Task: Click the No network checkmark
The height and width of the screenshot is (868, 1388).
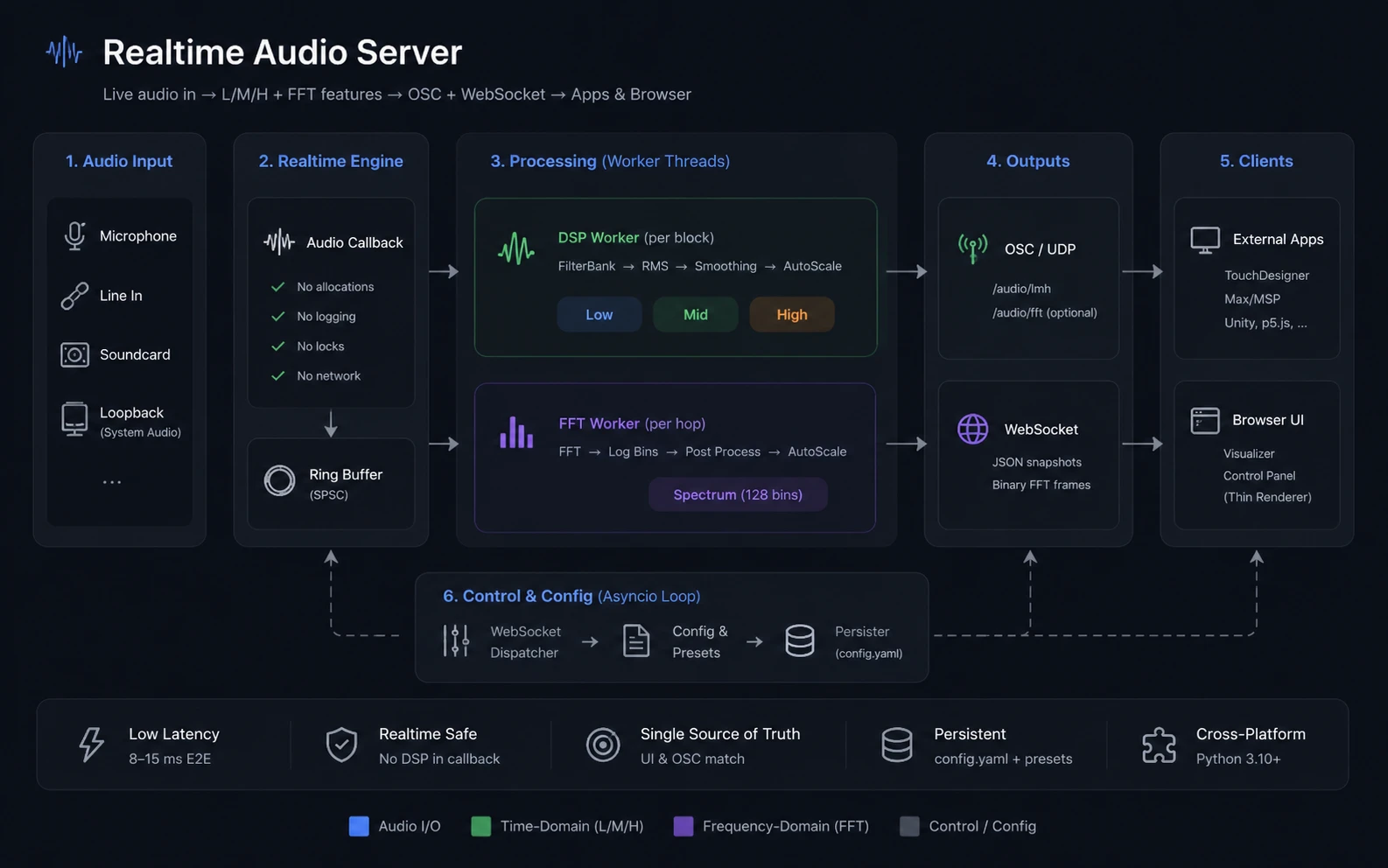Action: coord(278,376)
